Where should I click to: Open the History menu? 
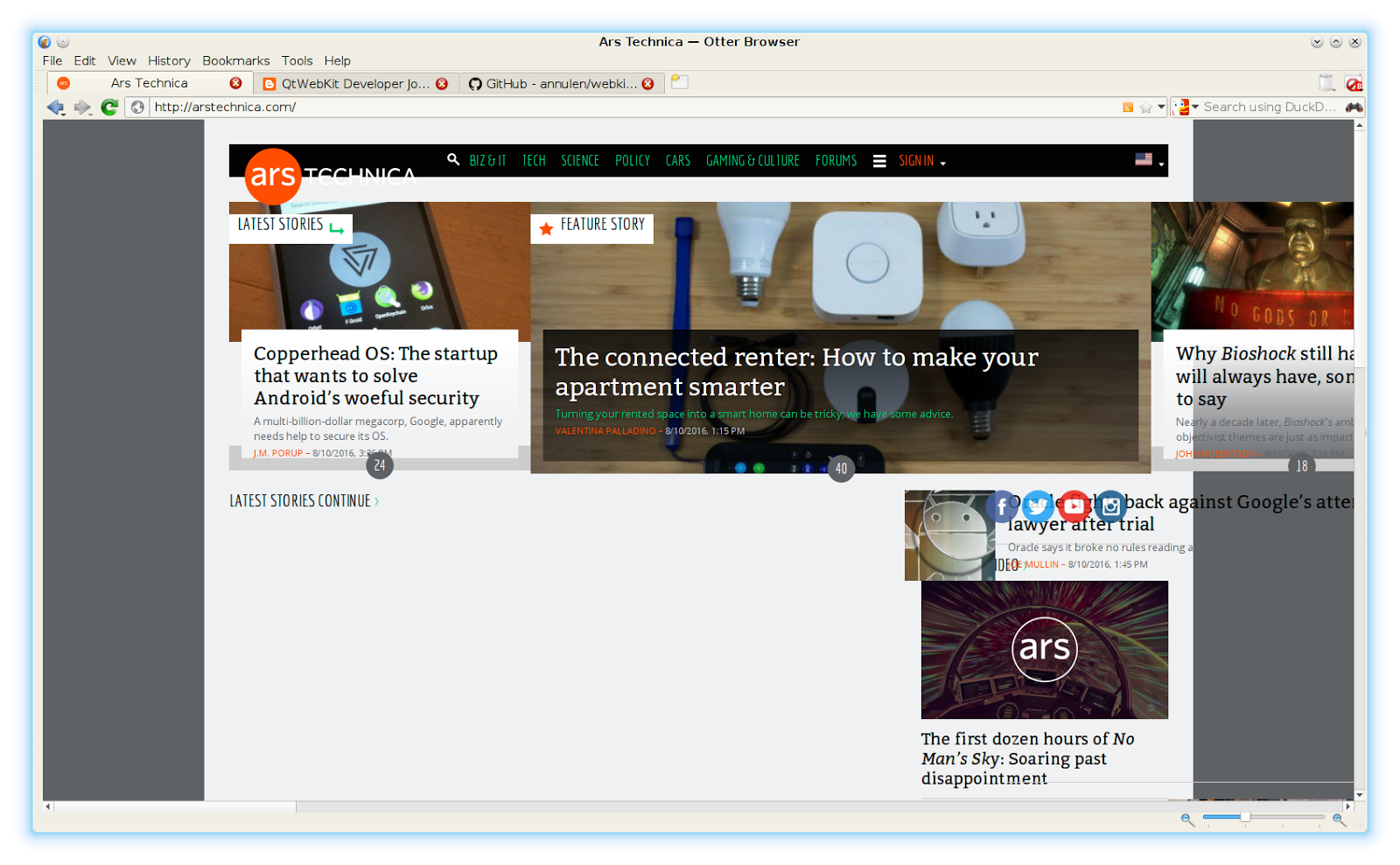pyautogui.click(x=169, y=60)
